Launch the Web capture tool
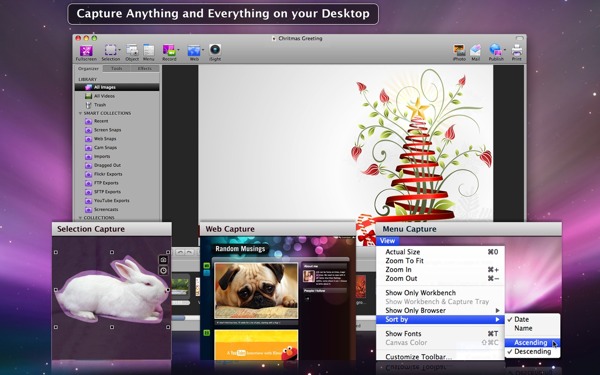Screen dimensions: 600x375 [x=194, y=53]
